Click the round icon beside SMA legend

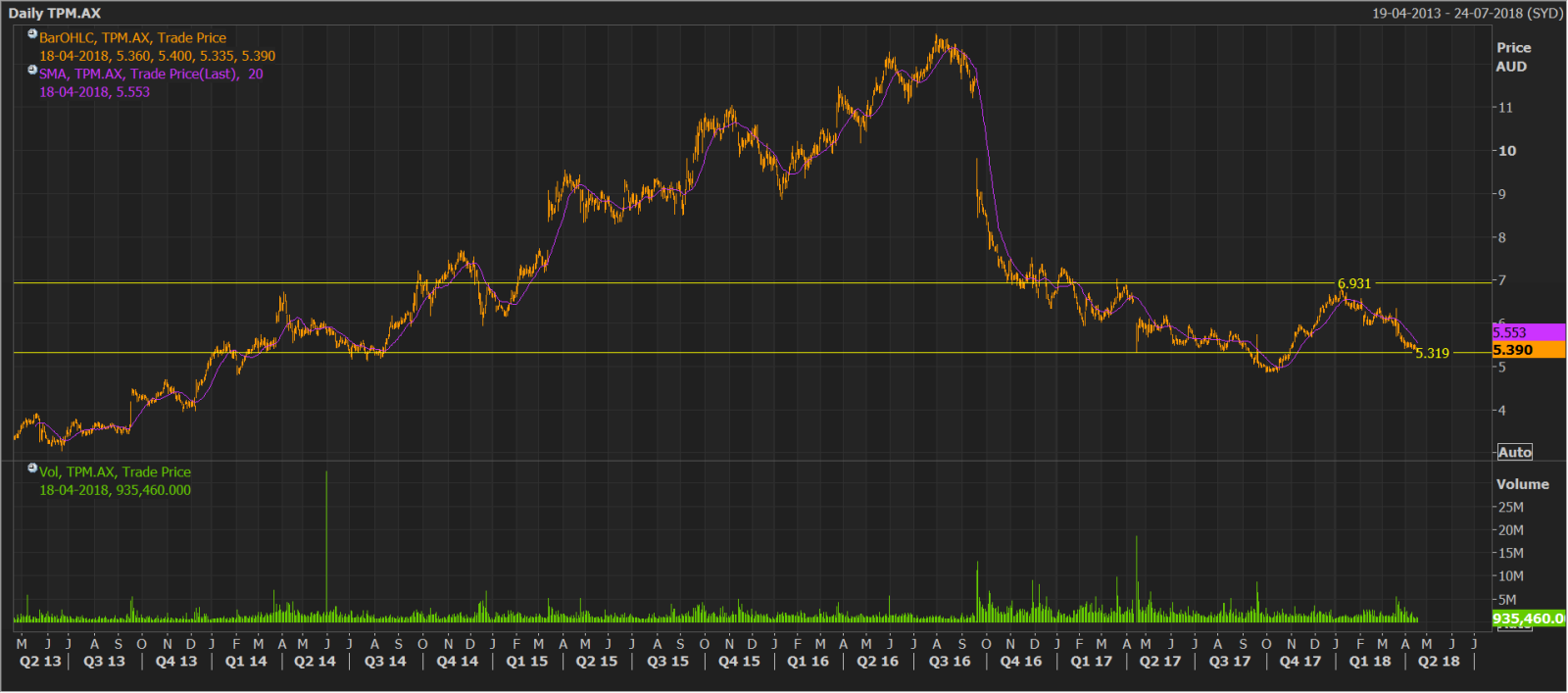[x=32, y=70]
